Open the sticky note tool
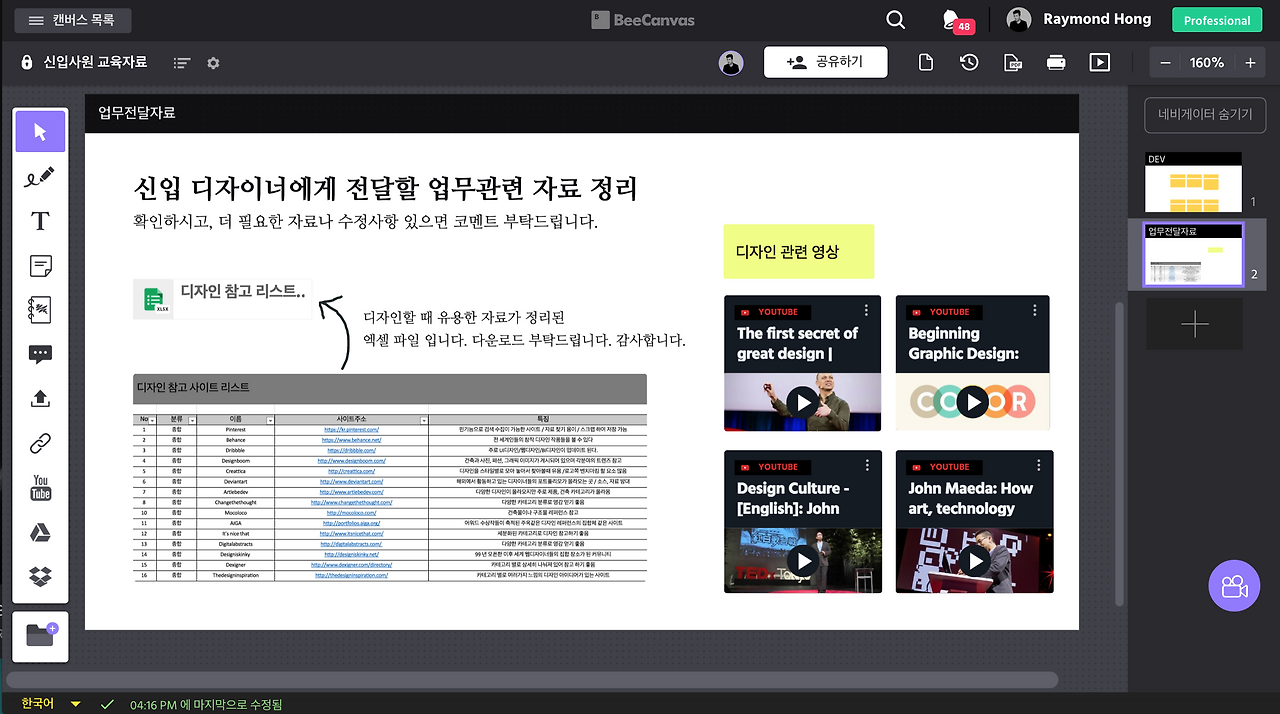 click(x=39, y=265)
